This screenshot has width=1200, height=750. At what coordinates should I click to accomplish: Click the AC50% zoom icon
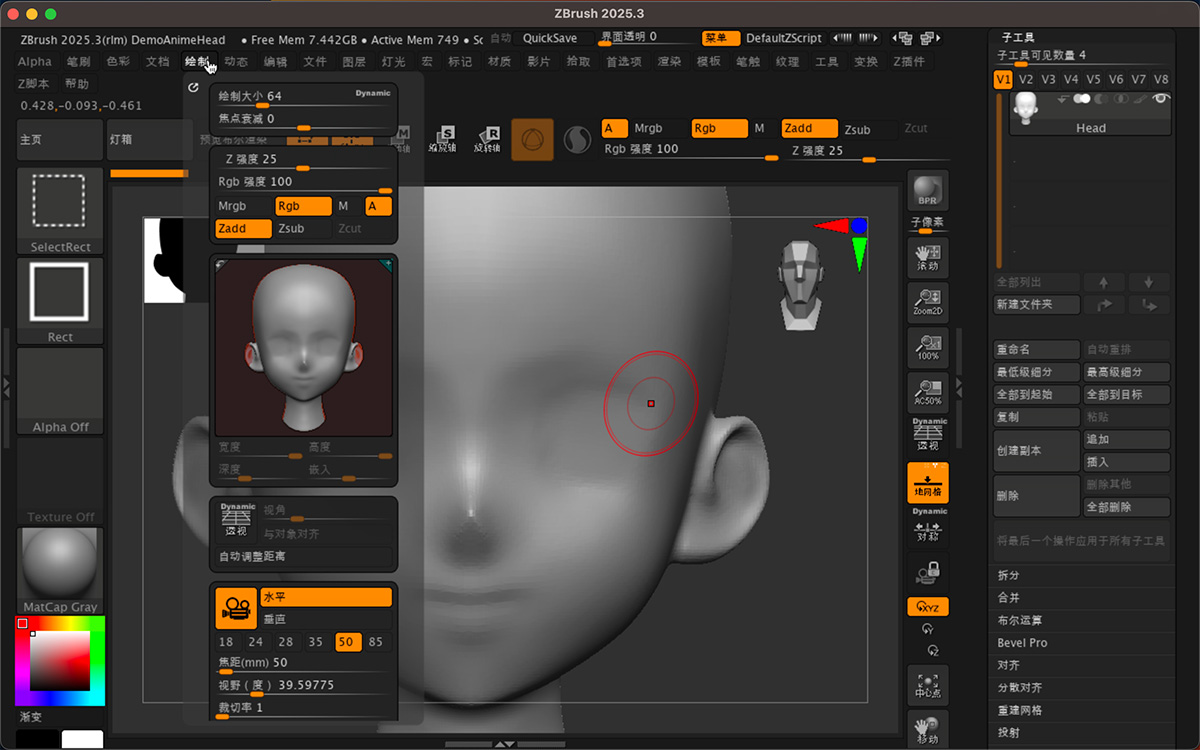coord(927,392)
